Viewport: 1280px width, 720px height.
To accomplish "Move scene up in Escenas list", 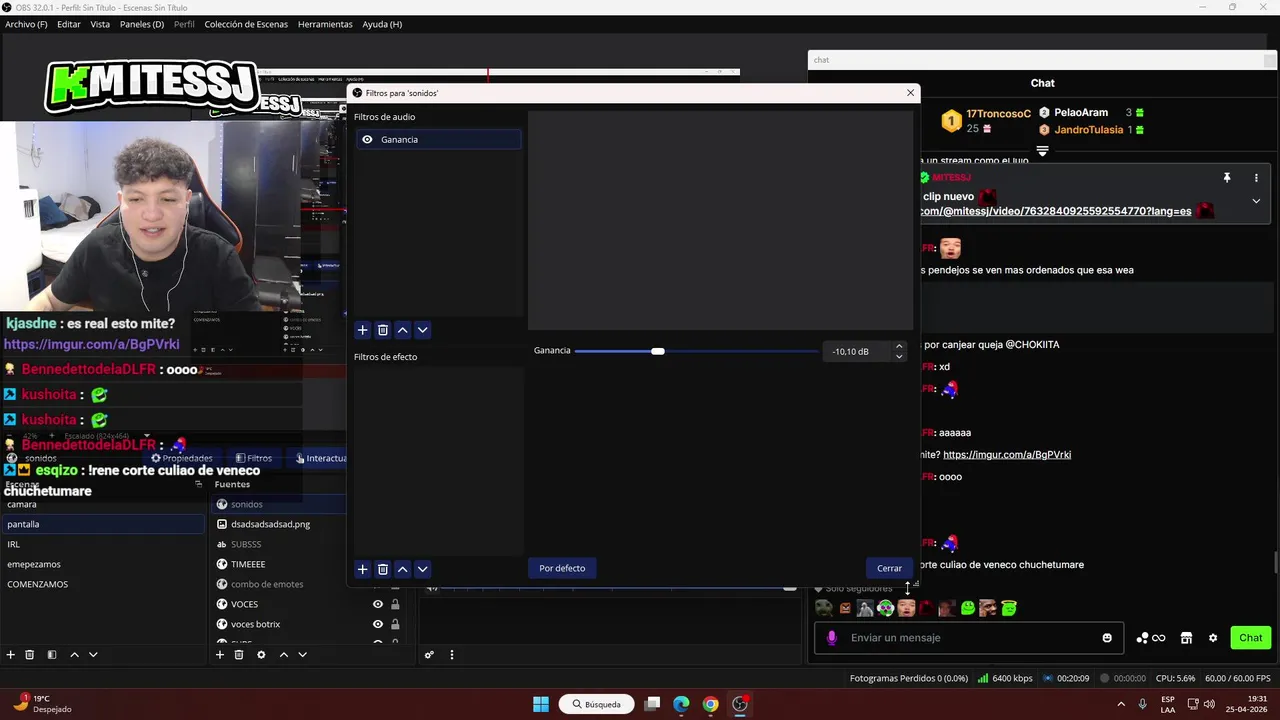I will [74, 655].
